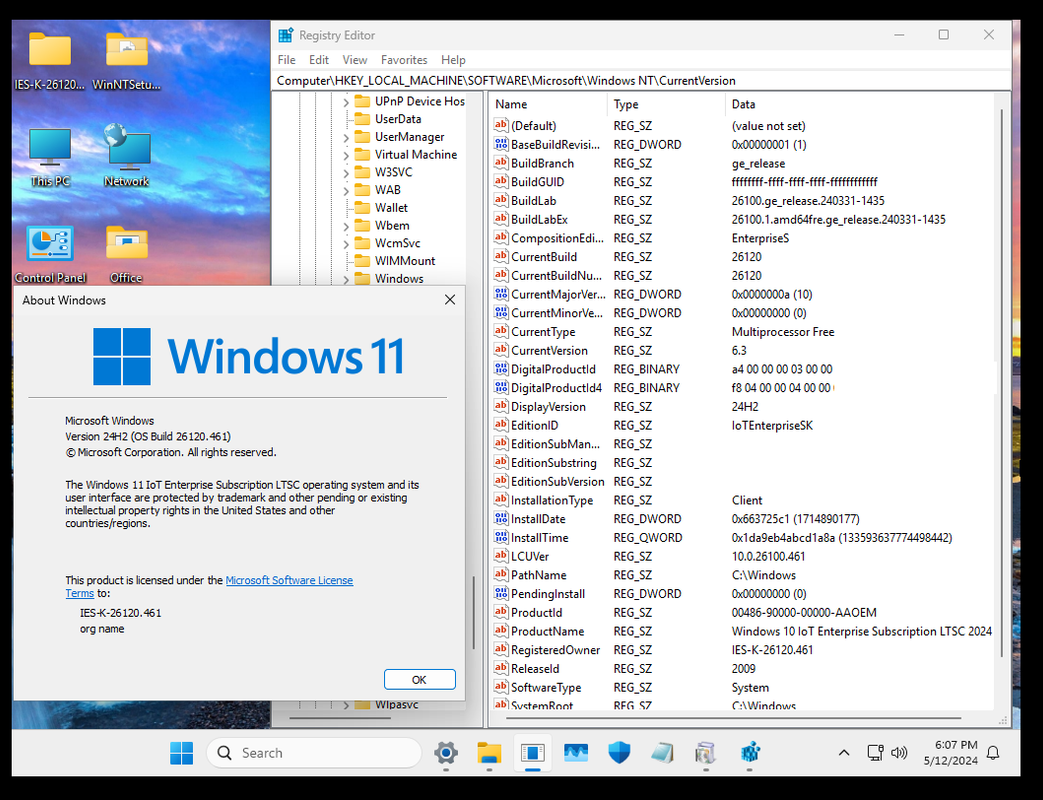Viewport: 1043px width, 800px height.
Task: Expand the W3SVC registry key
Action: 346,173
